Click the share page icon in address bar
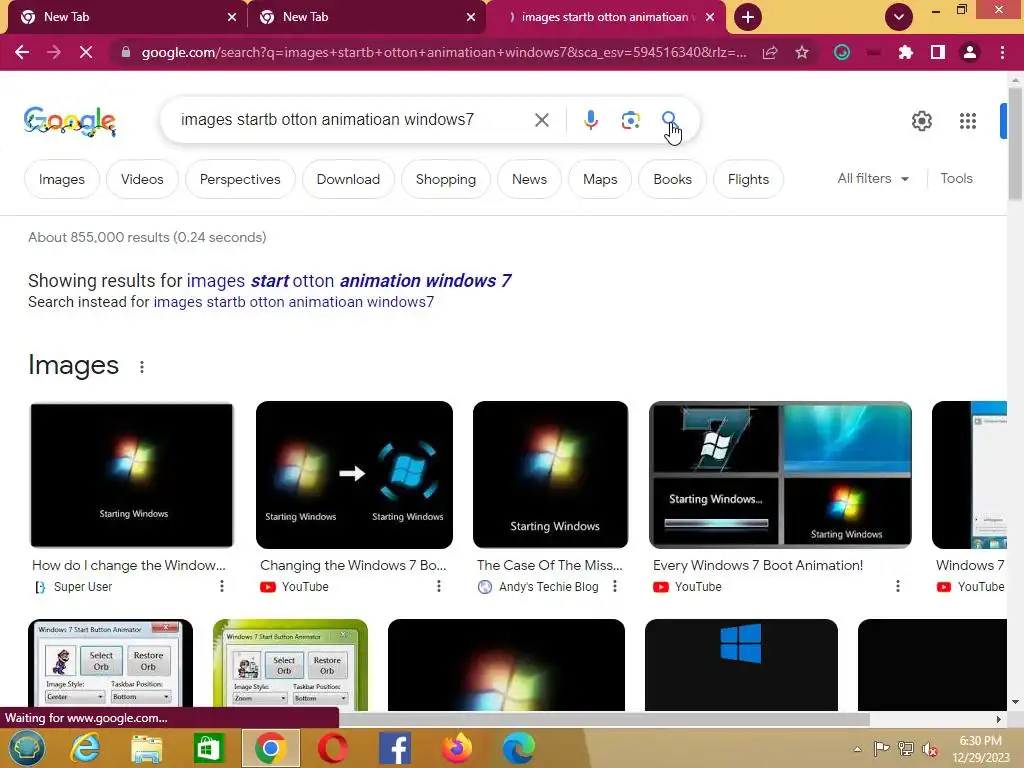This screenshot has width=1024, height=768. click(x=770, y=52)
